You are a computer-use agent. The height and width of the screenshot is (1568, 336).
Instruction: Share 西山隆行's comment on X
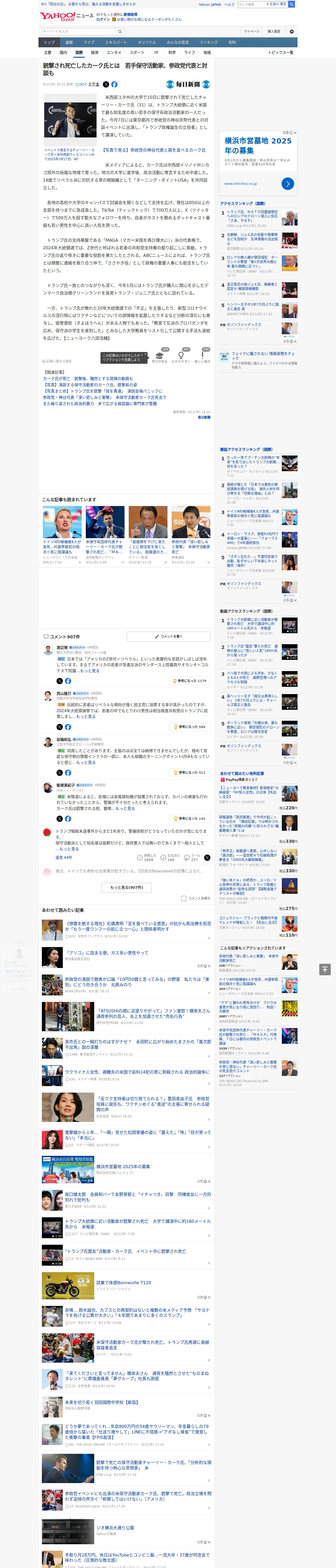(x=59, y=727)
